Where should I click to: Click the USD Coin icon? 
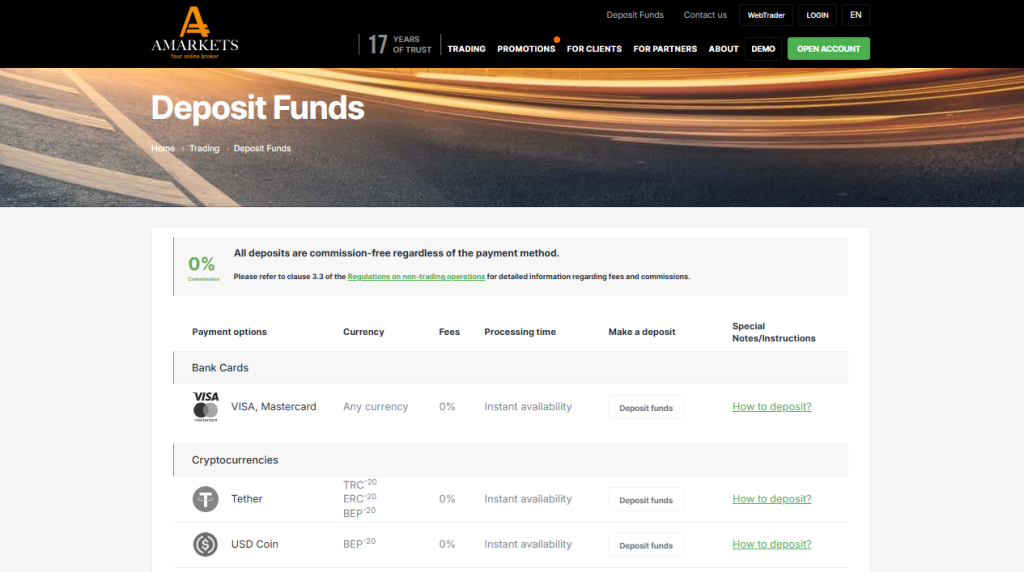click(x=205, y=545)
